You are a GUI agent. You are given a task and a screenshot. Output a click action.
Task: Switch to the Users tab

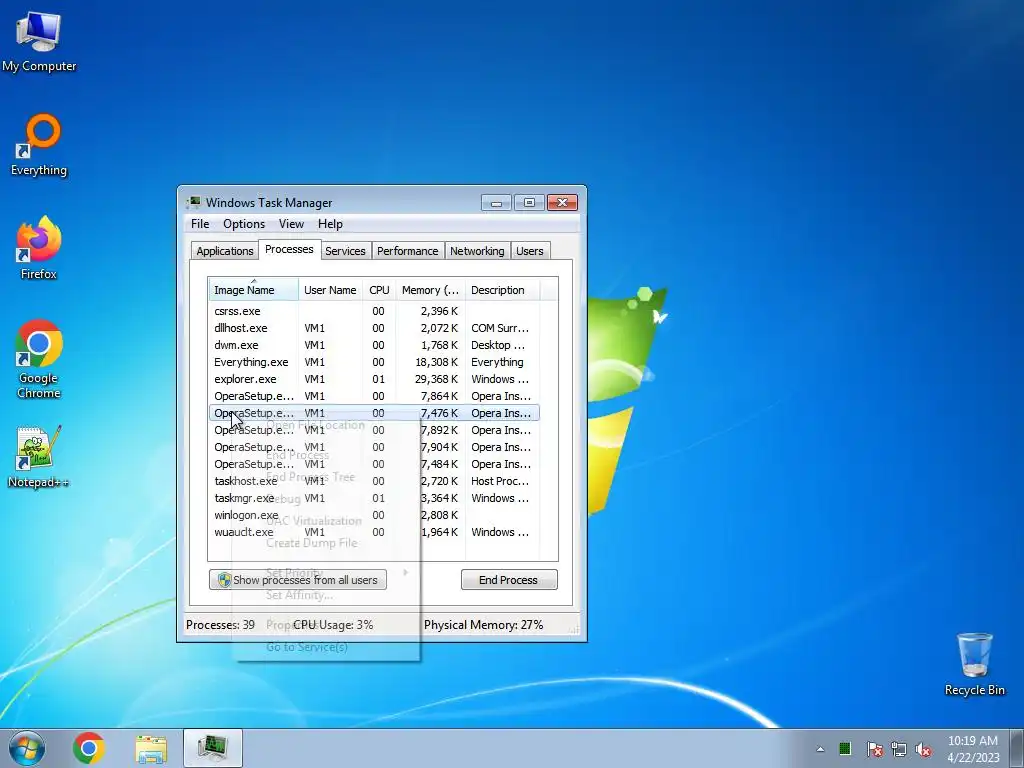[530, 251]
